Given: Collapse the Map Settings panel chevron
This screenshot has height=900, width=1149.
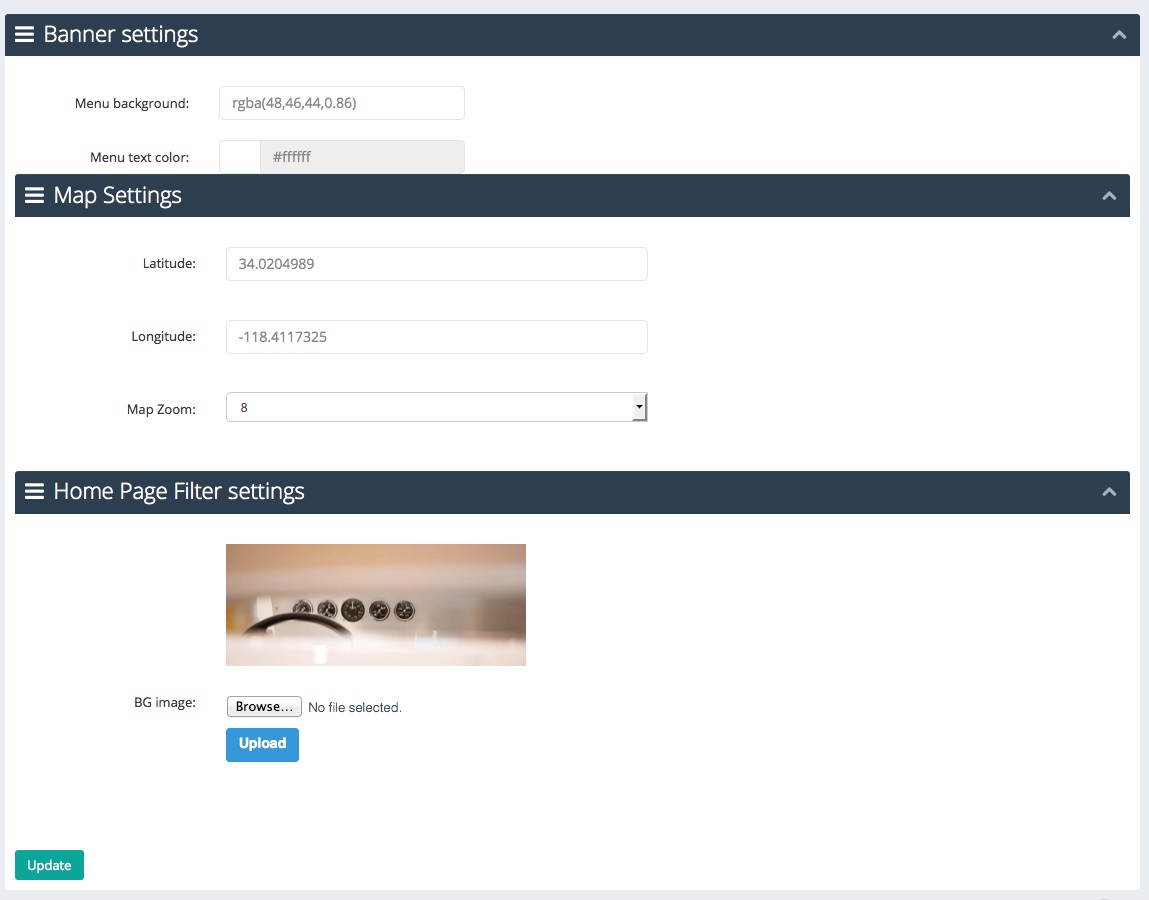Looking at the screenshot, I should click(x=1109, y=196).
